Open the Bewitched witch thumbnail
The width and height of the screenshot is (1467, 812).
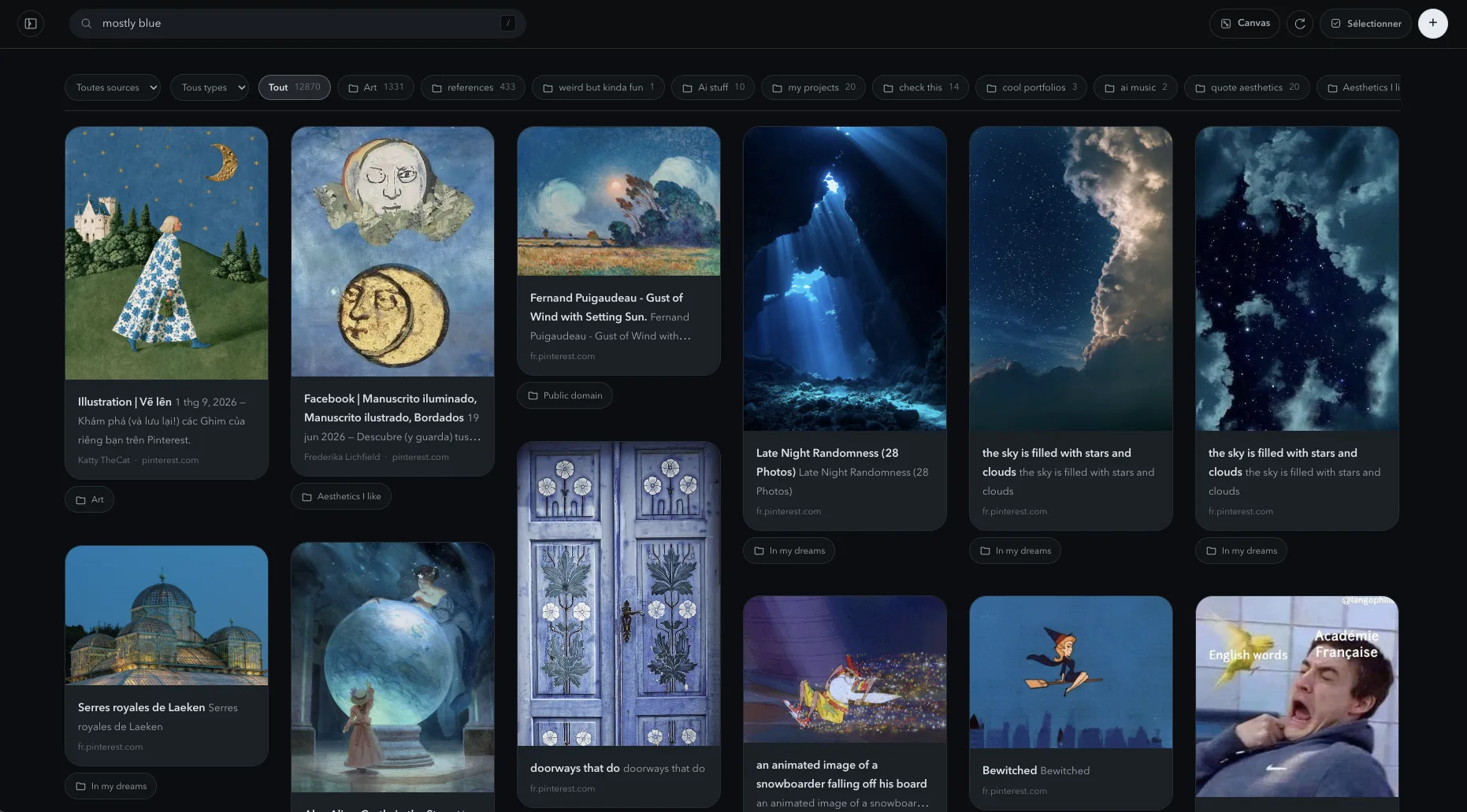click(x=1071, y=672)
